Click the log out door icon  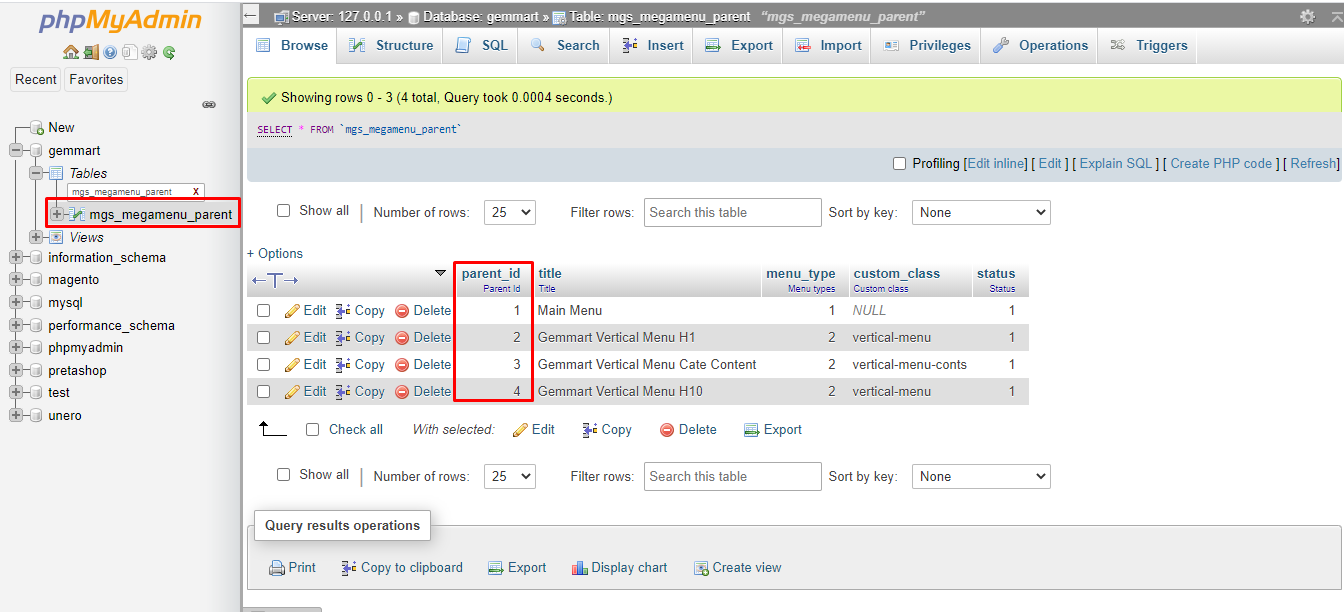[91, 52]
